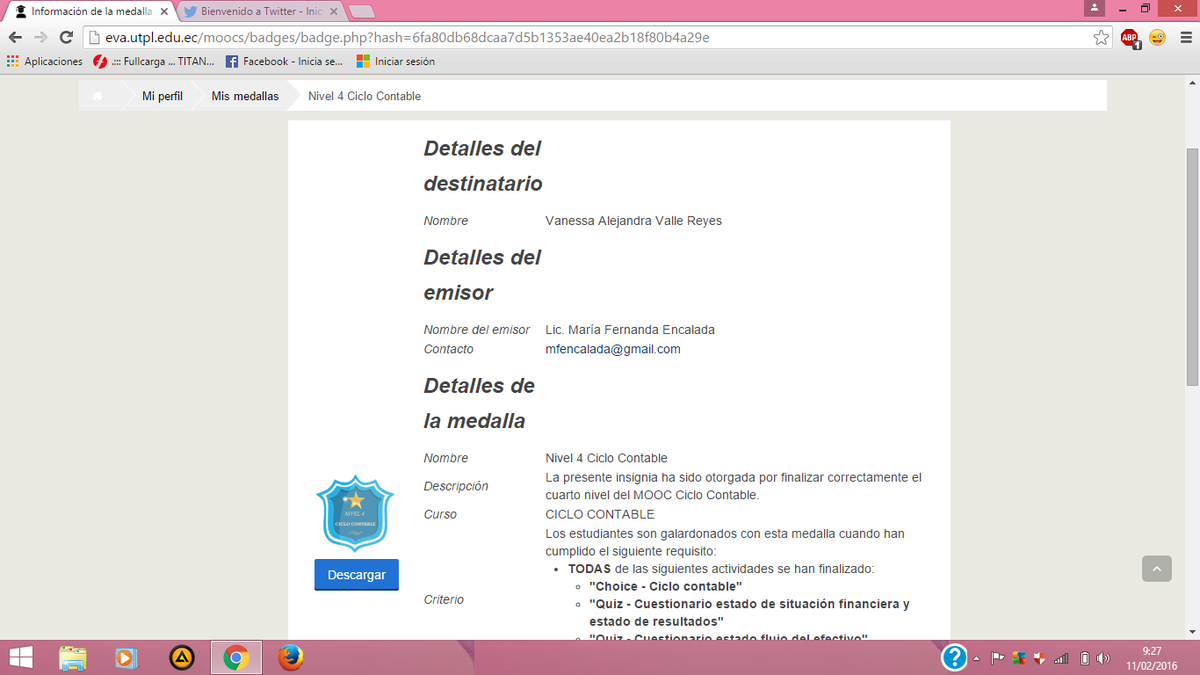The height and width of the screenshot is (675, 1200).
Task: Go to Mis medallas breadcrumb
Action: point(245,96)
